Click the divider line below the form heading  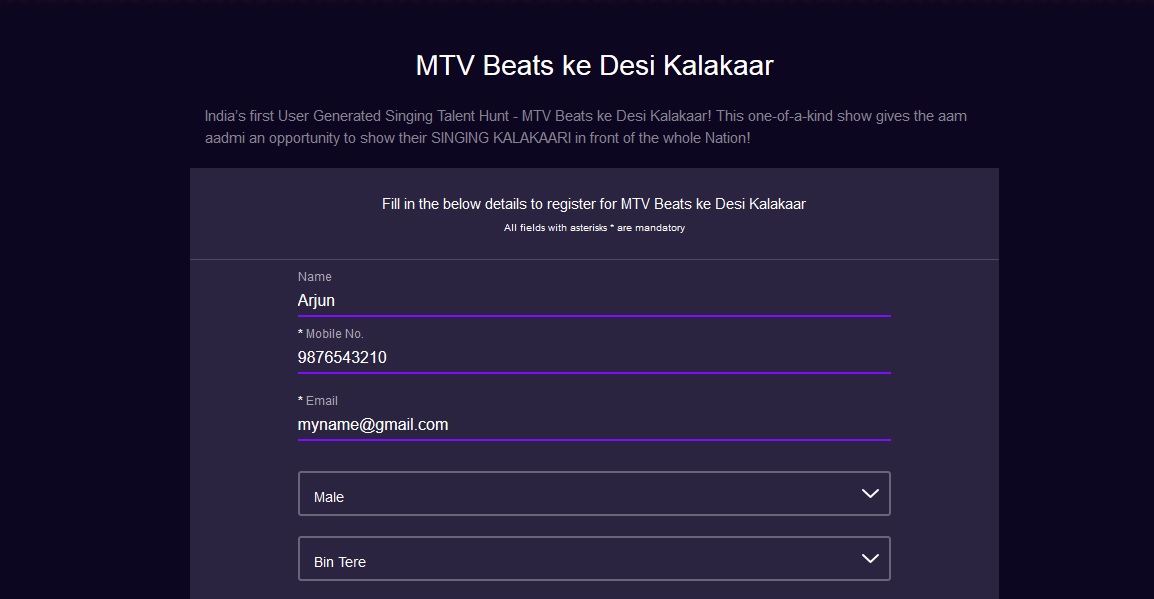[594, 260]
